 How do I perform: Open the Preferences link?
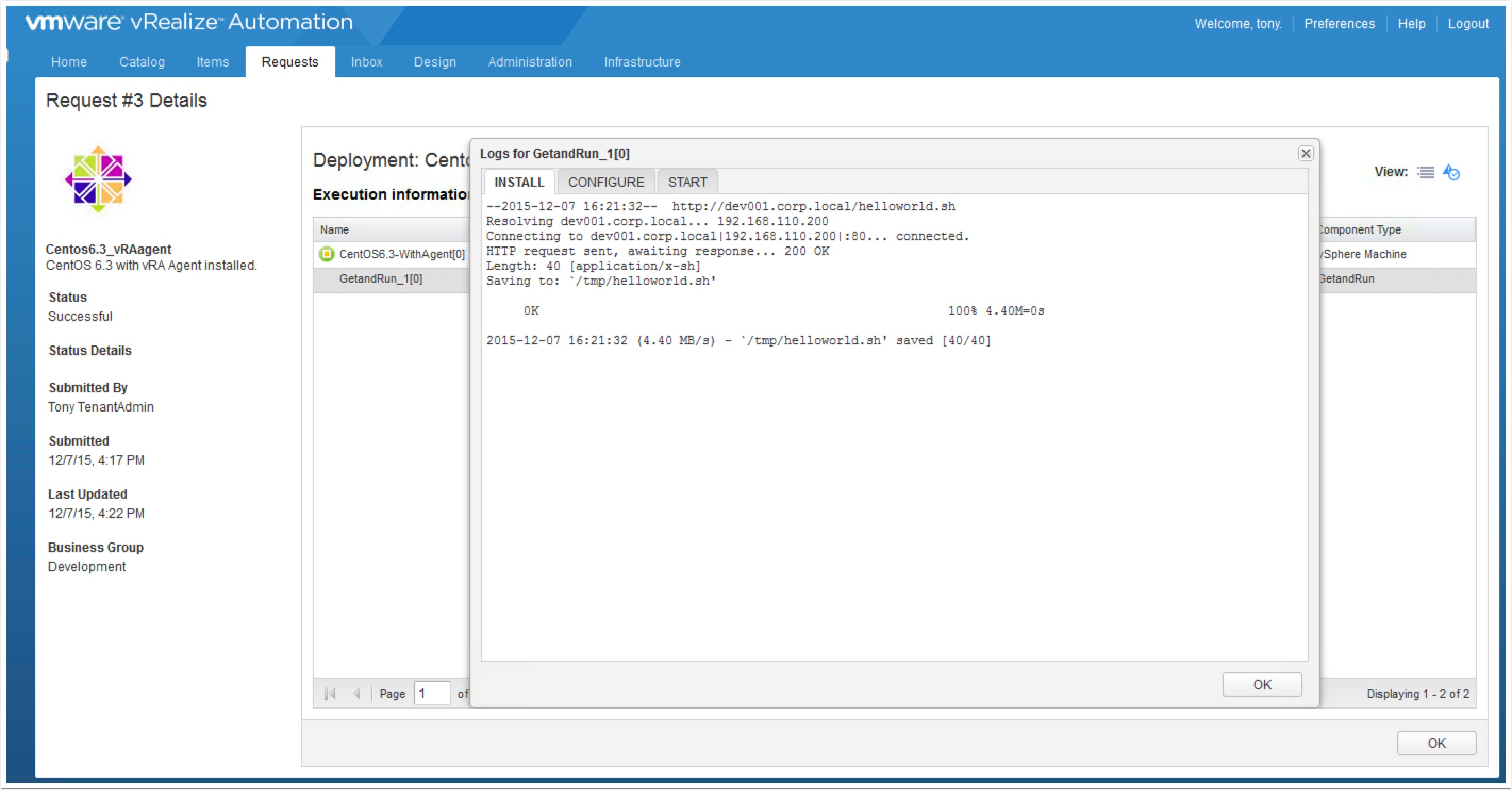1339,23
